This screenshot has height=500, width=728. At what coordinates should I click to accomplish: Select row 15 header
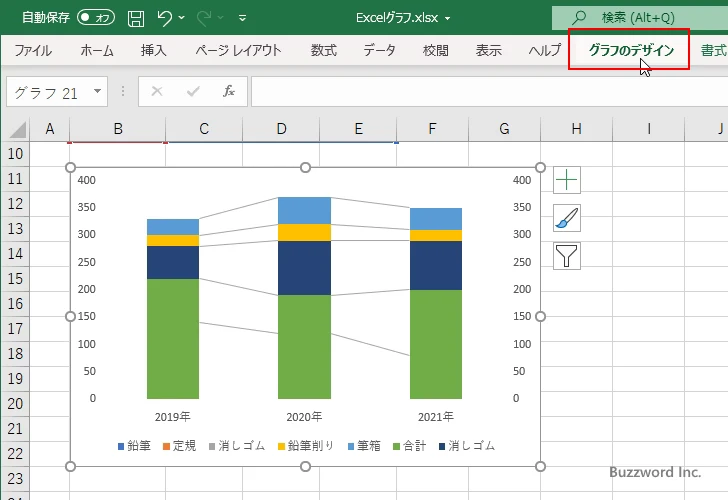coord(15,279)
